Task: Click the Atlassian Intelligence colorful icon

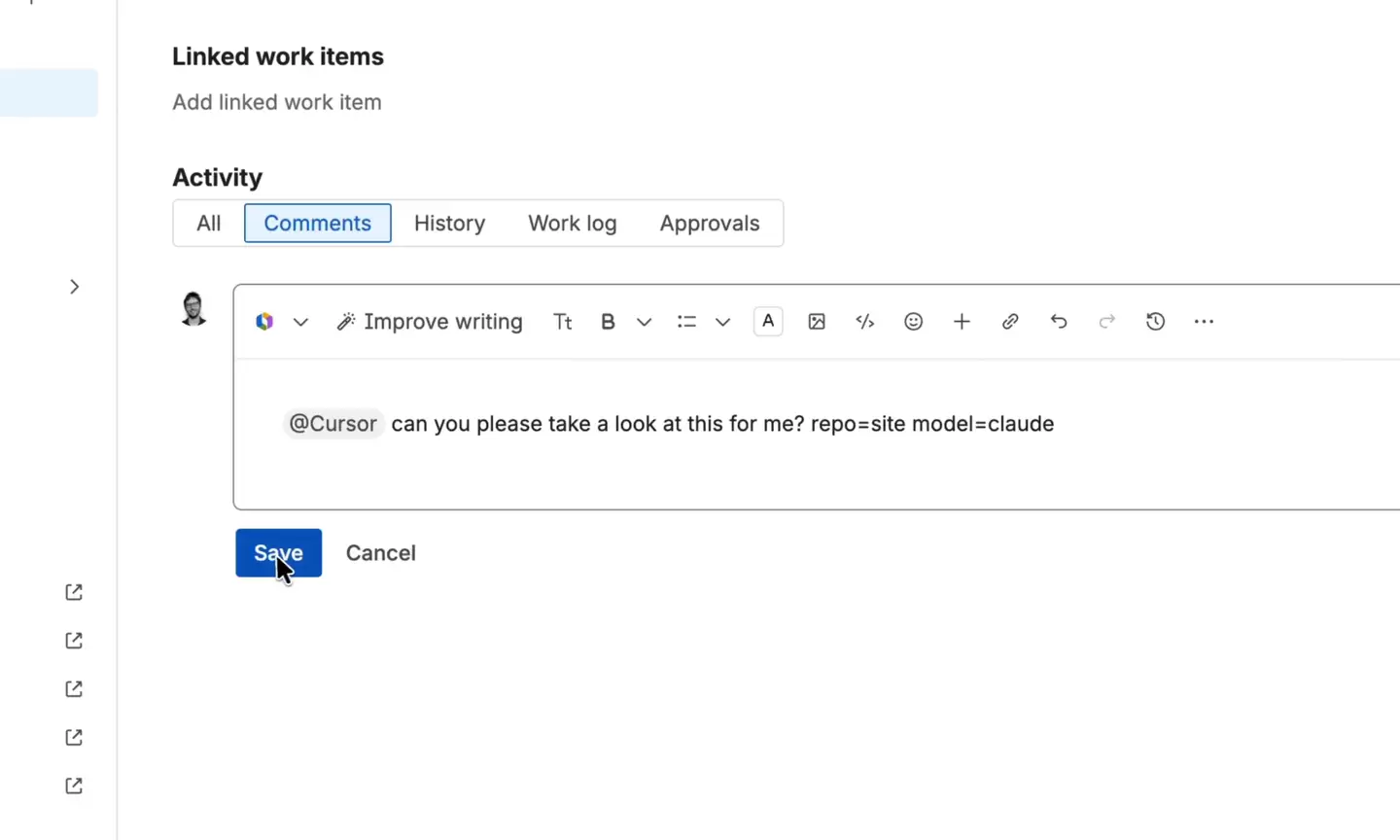Action: pos(264,322)
